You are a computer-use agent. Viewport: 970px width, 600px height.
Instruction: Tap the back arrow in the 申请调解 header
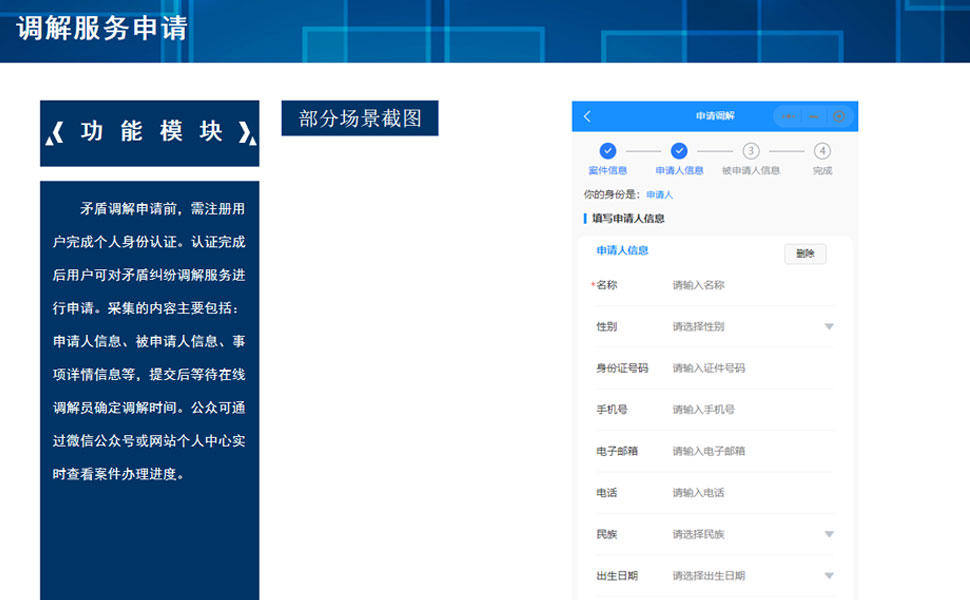pos(587,116)
